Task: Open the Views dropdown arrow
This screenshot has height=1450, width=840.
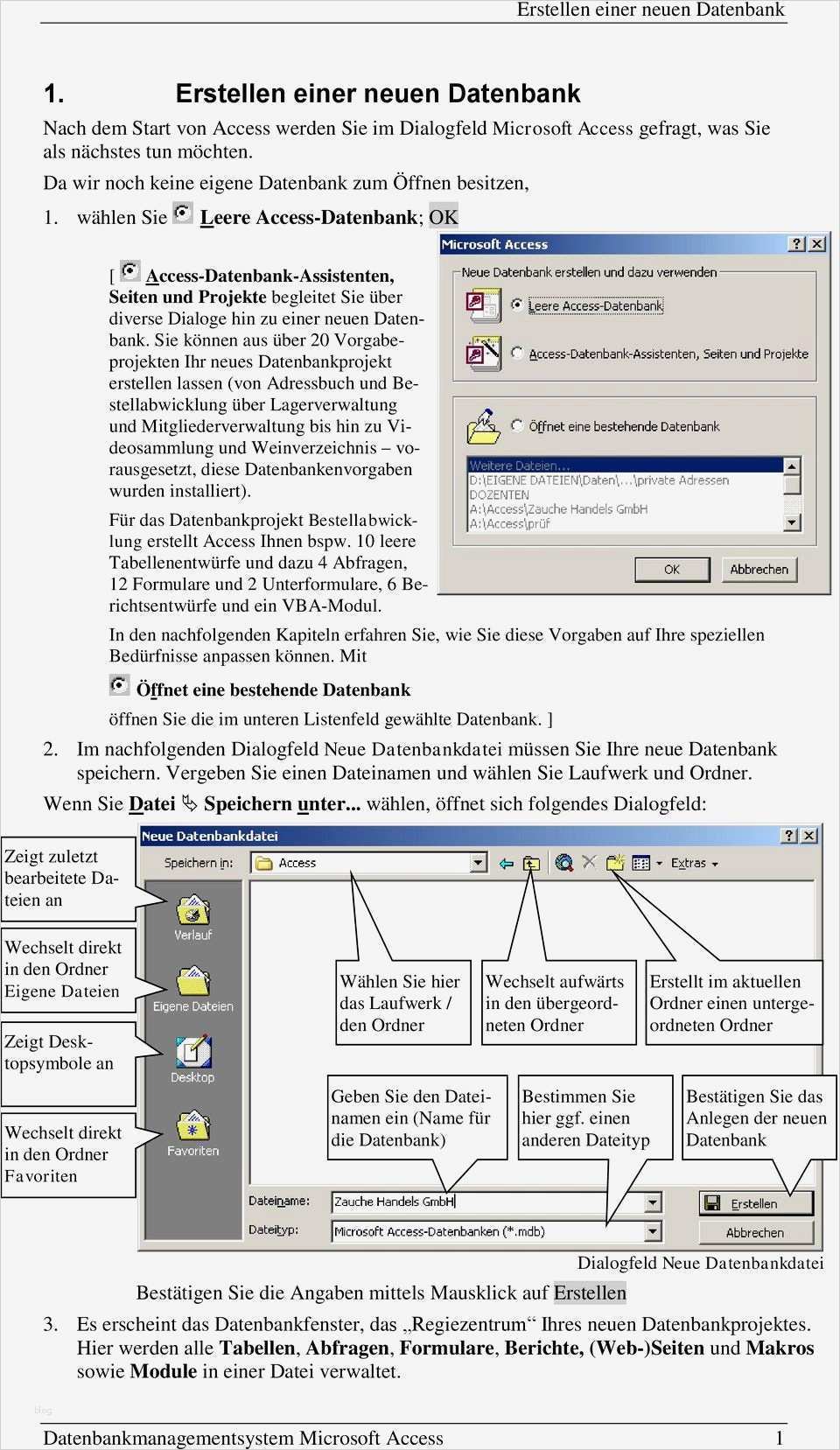Action: (658, 863)
